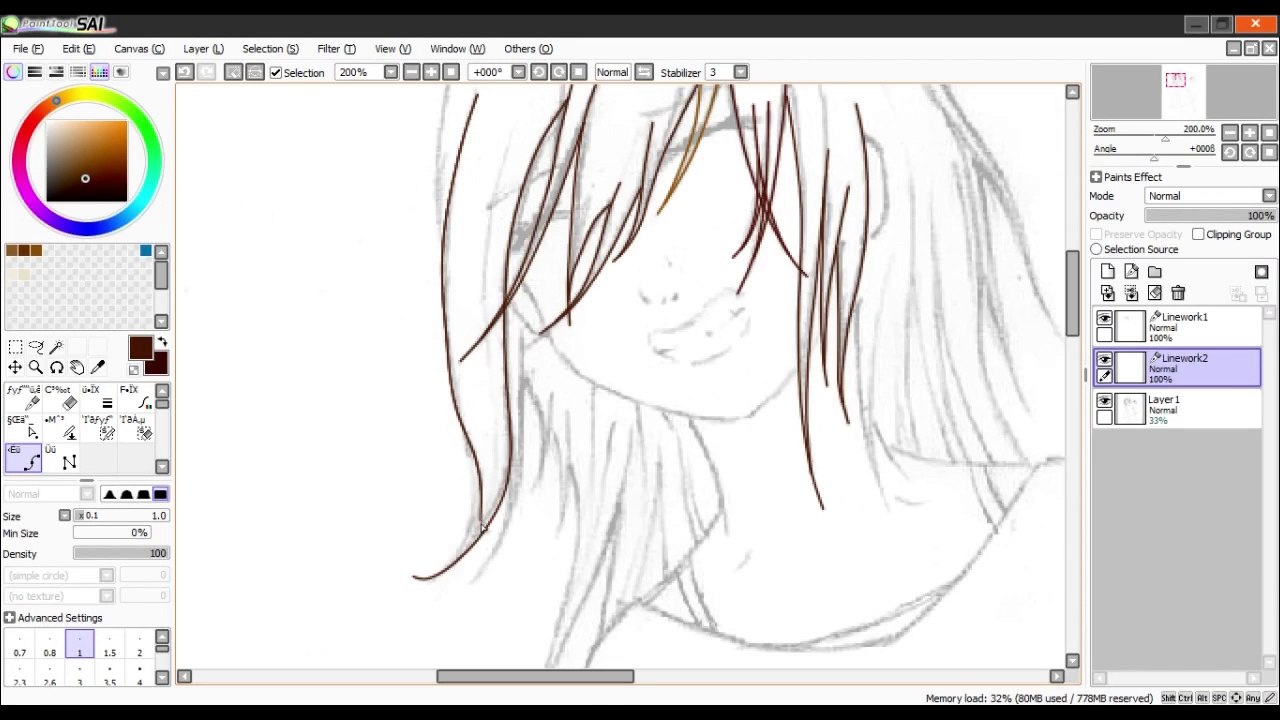
Task: Open the zoom percentage dropdown
Action: point(391,72)
